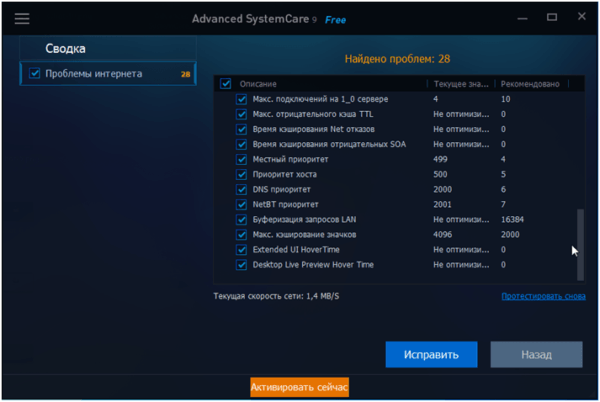Click Активировать сейчас orange button
The image size is (600, 402).
299,387
